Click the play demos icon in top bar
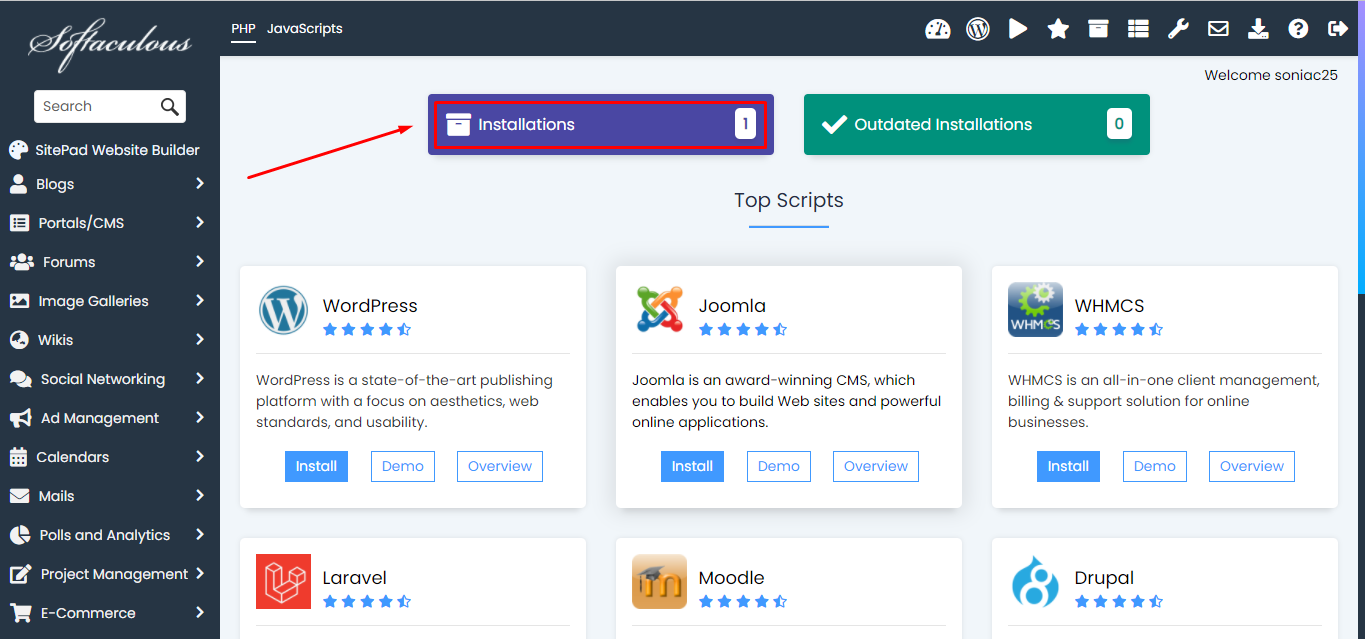The height and width of the screenshot is (639, 1365). [1018, 29]
